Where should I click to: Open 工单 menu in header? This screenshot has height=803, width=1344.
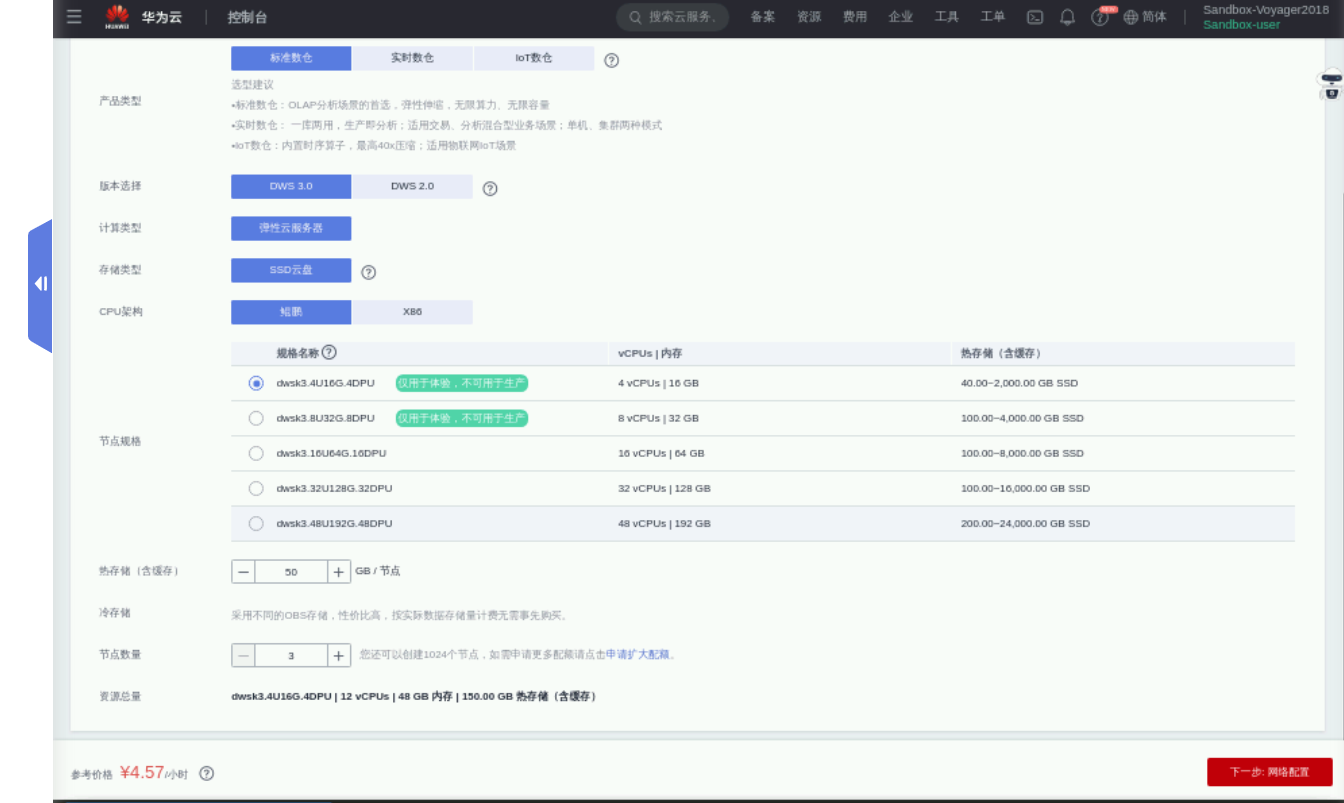(x=993, y=17)
